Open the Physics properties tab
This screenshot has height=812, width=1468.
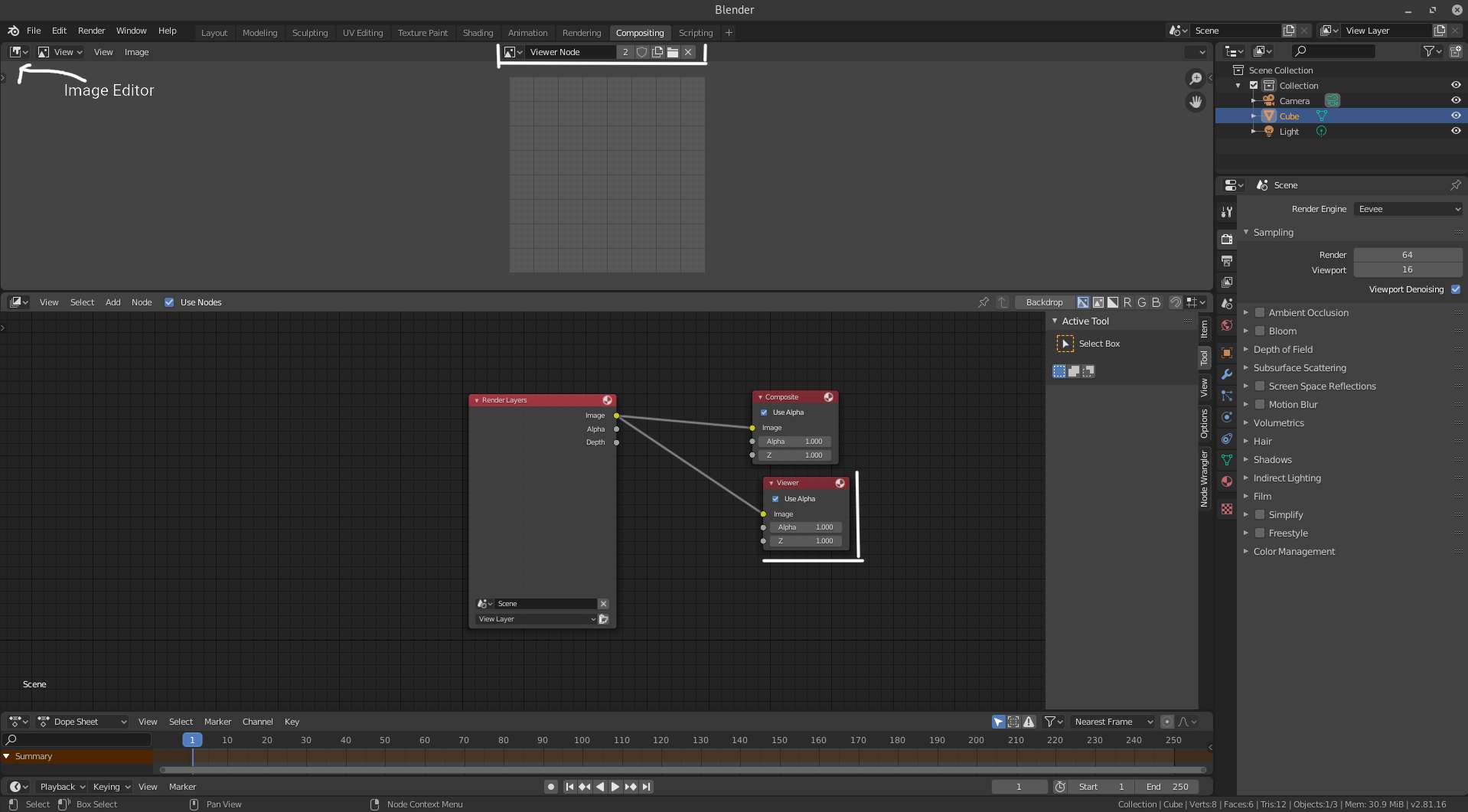pos(1227,417)
